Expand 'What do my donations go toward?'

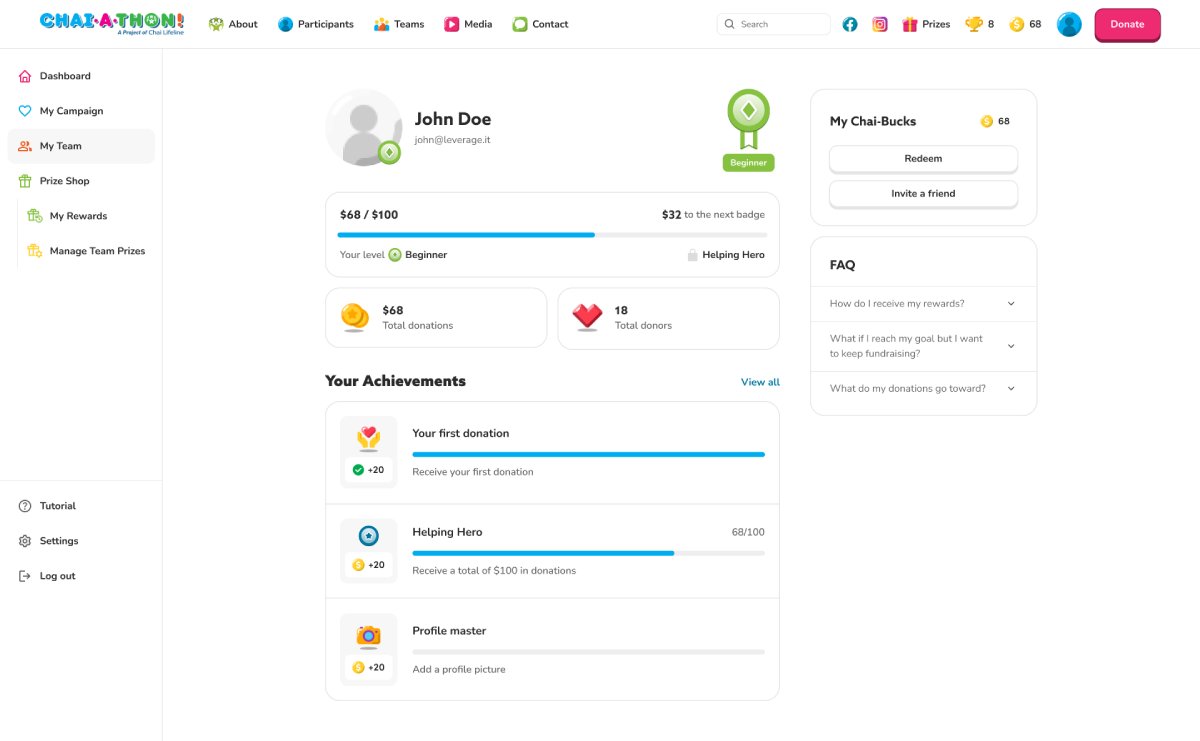tap(923, 388)
